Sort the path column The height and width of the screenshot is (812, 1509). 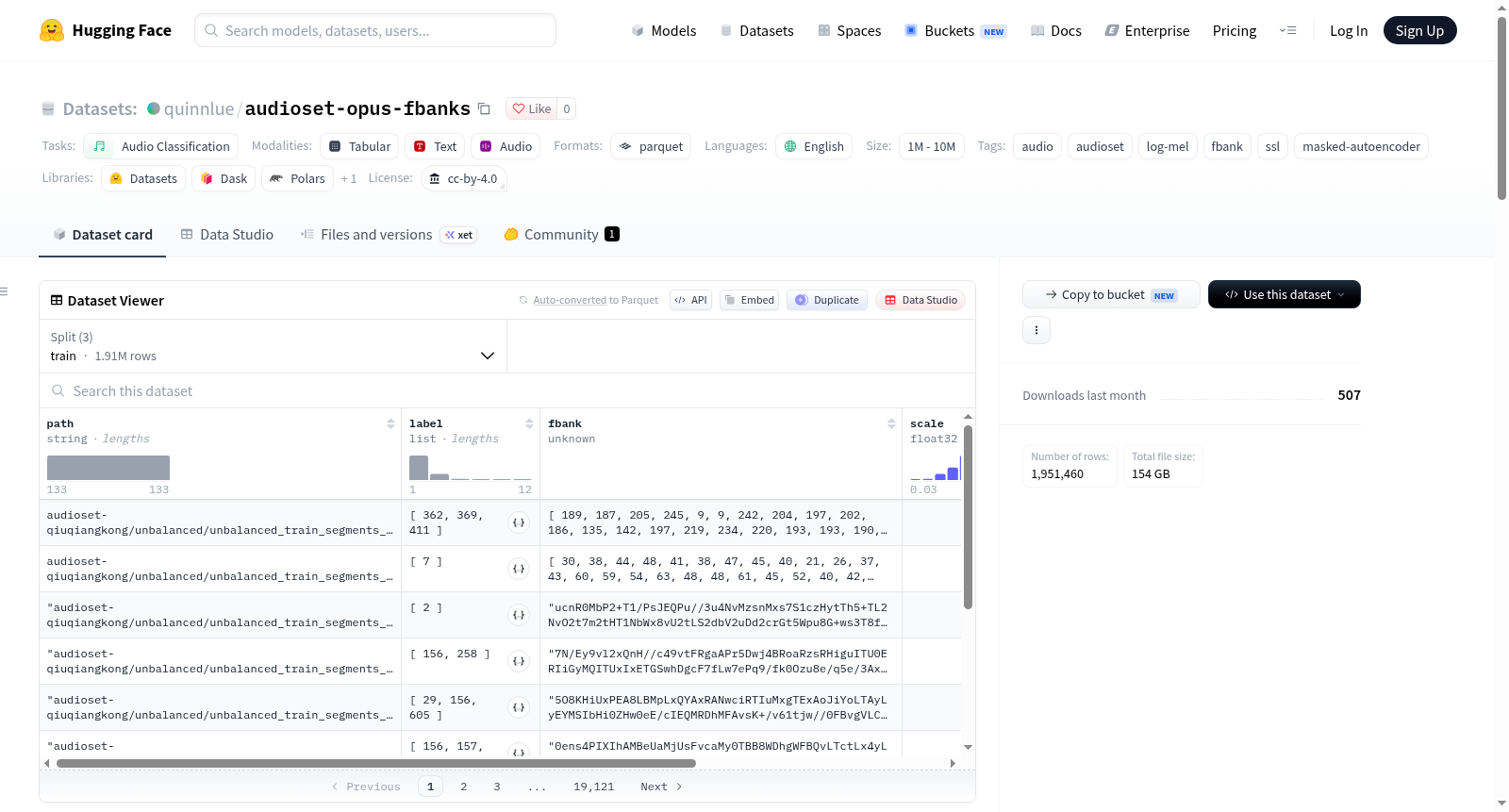(390, 424)
